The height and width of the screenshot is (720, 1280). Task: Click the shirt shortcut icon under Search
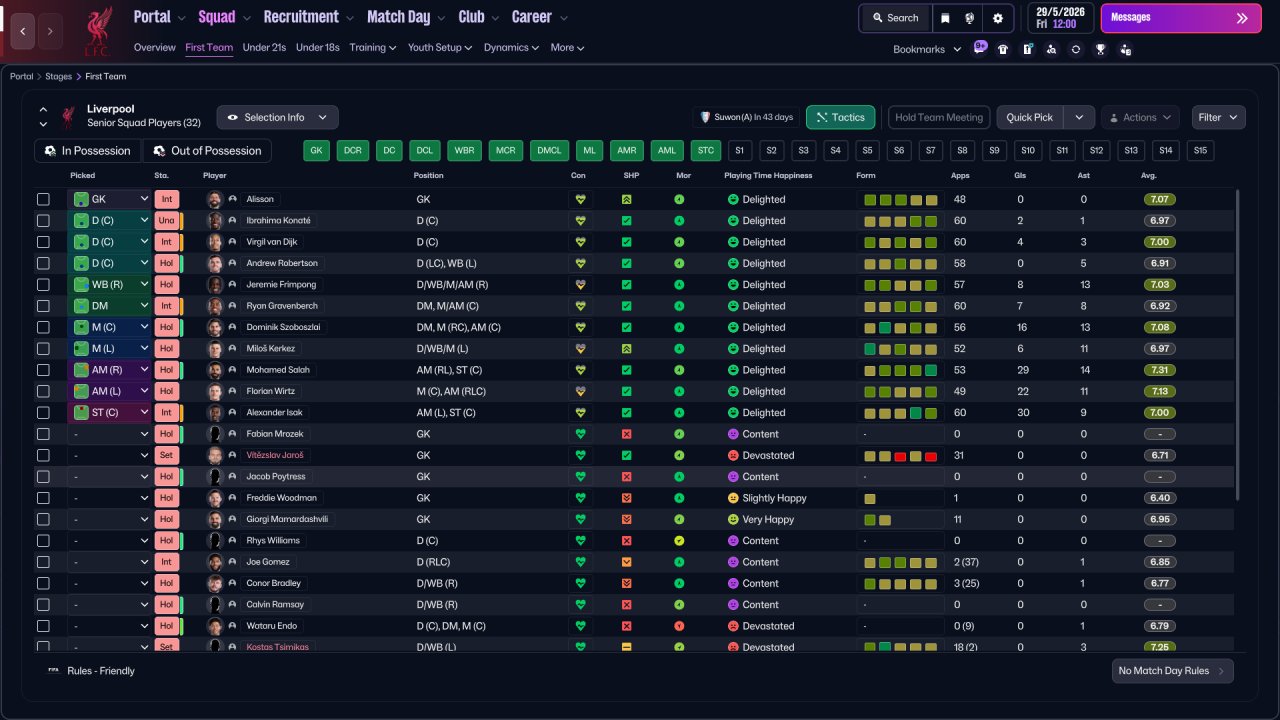tap(1003, 49)
